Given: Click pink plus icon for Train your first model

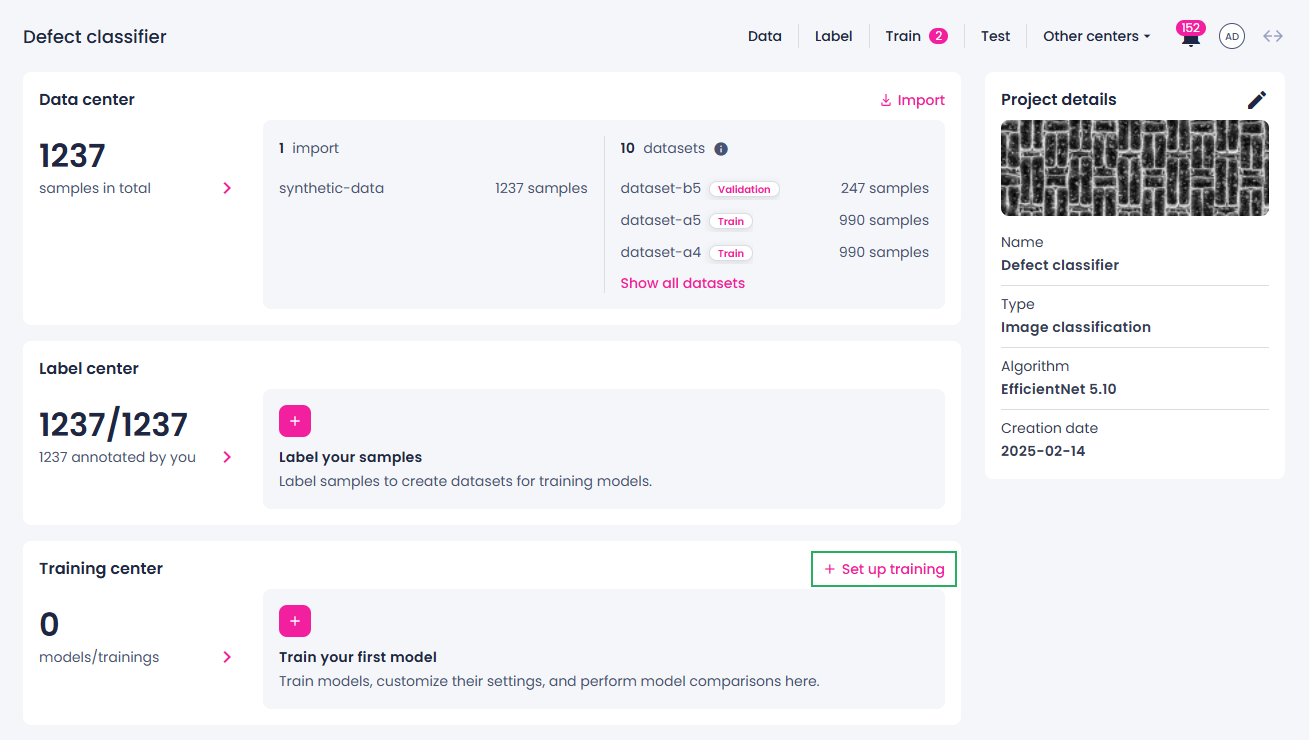Looking at the screenshot, I should tap(295, 621).
